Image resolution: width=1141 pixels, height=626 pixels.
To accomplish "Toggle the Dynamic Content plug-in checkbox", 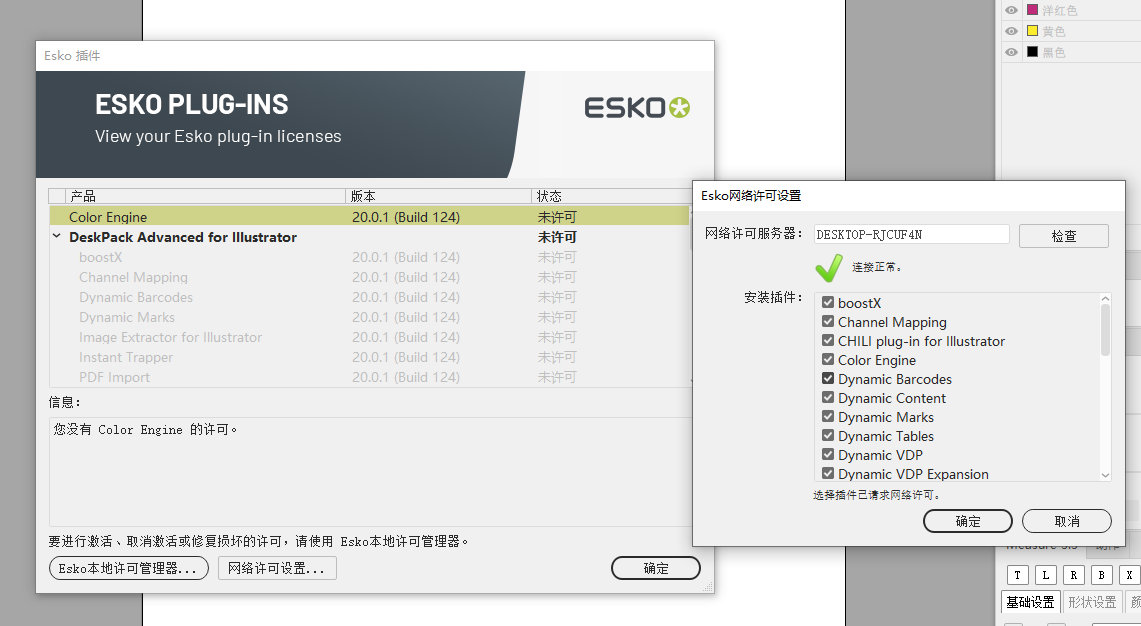I will (828, 397).
